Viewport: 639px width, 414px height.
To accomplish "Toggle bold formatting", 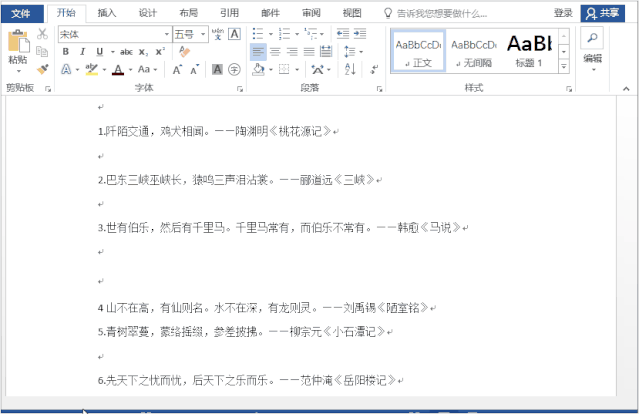I will click(66, 52).
